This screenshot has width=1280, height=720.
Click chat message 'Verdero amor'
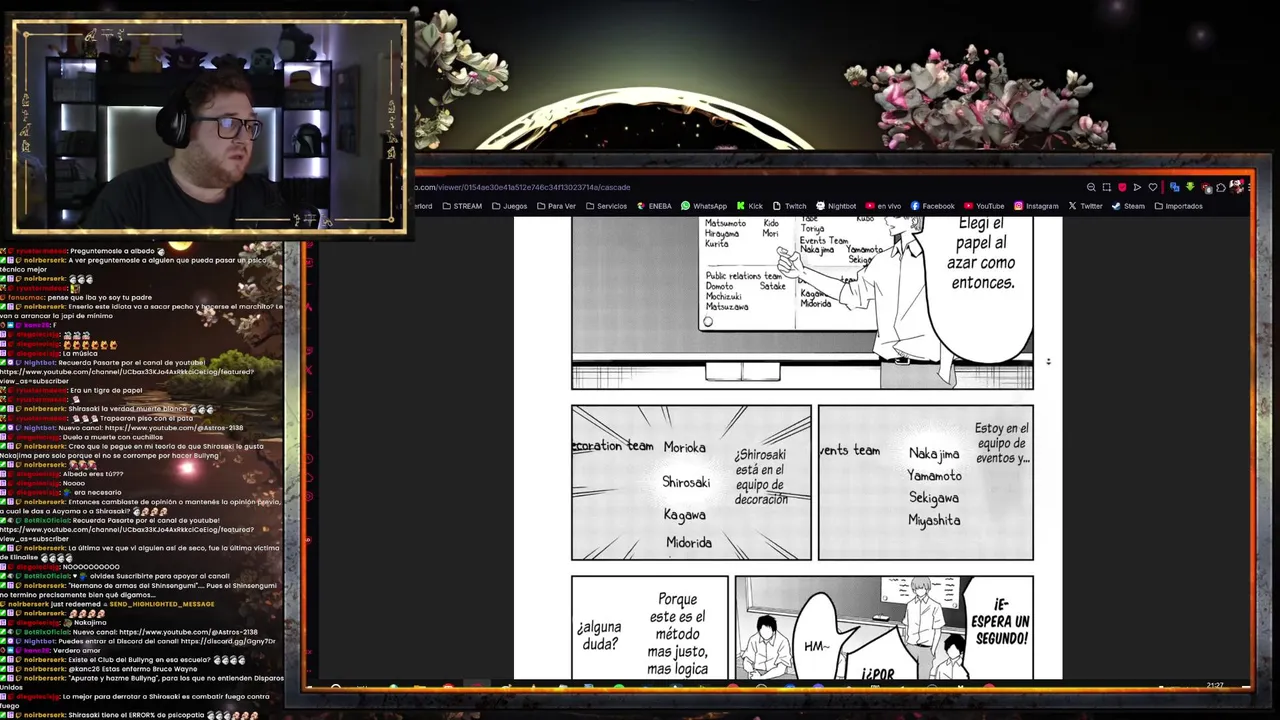point(75,650)
